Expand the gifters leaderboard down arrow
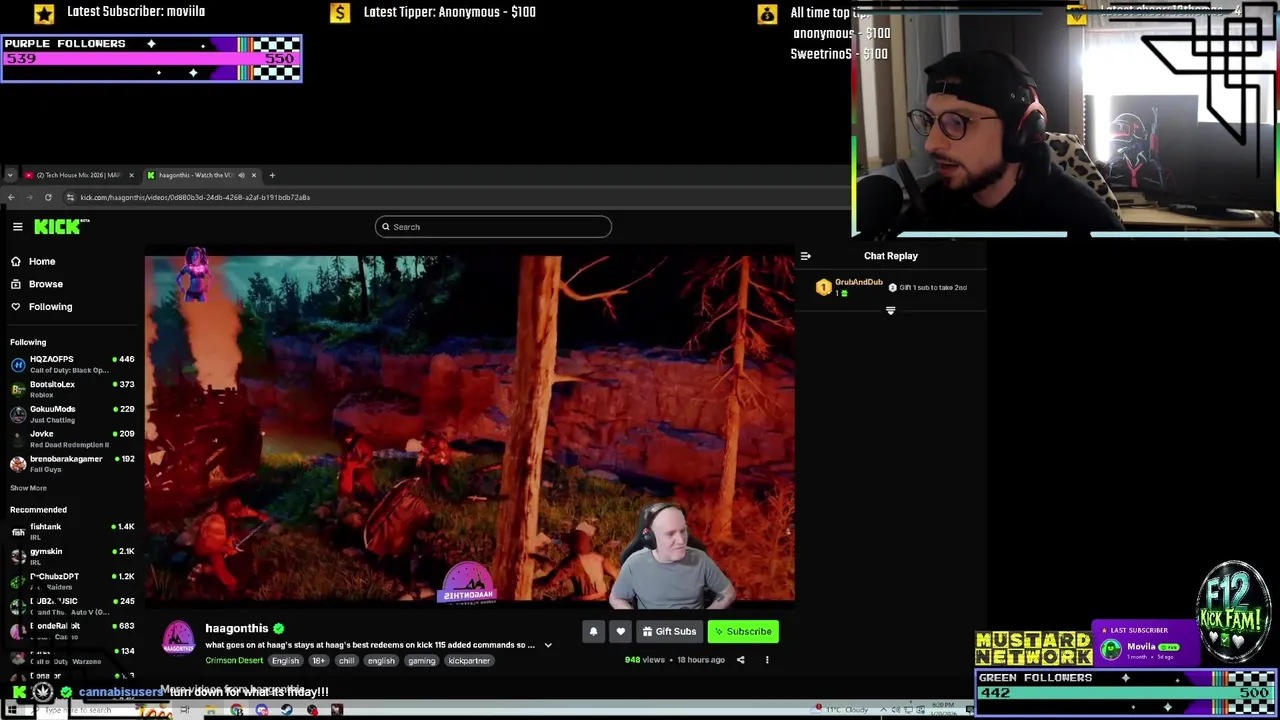The image size is (1280, 720). coord(890,311)
